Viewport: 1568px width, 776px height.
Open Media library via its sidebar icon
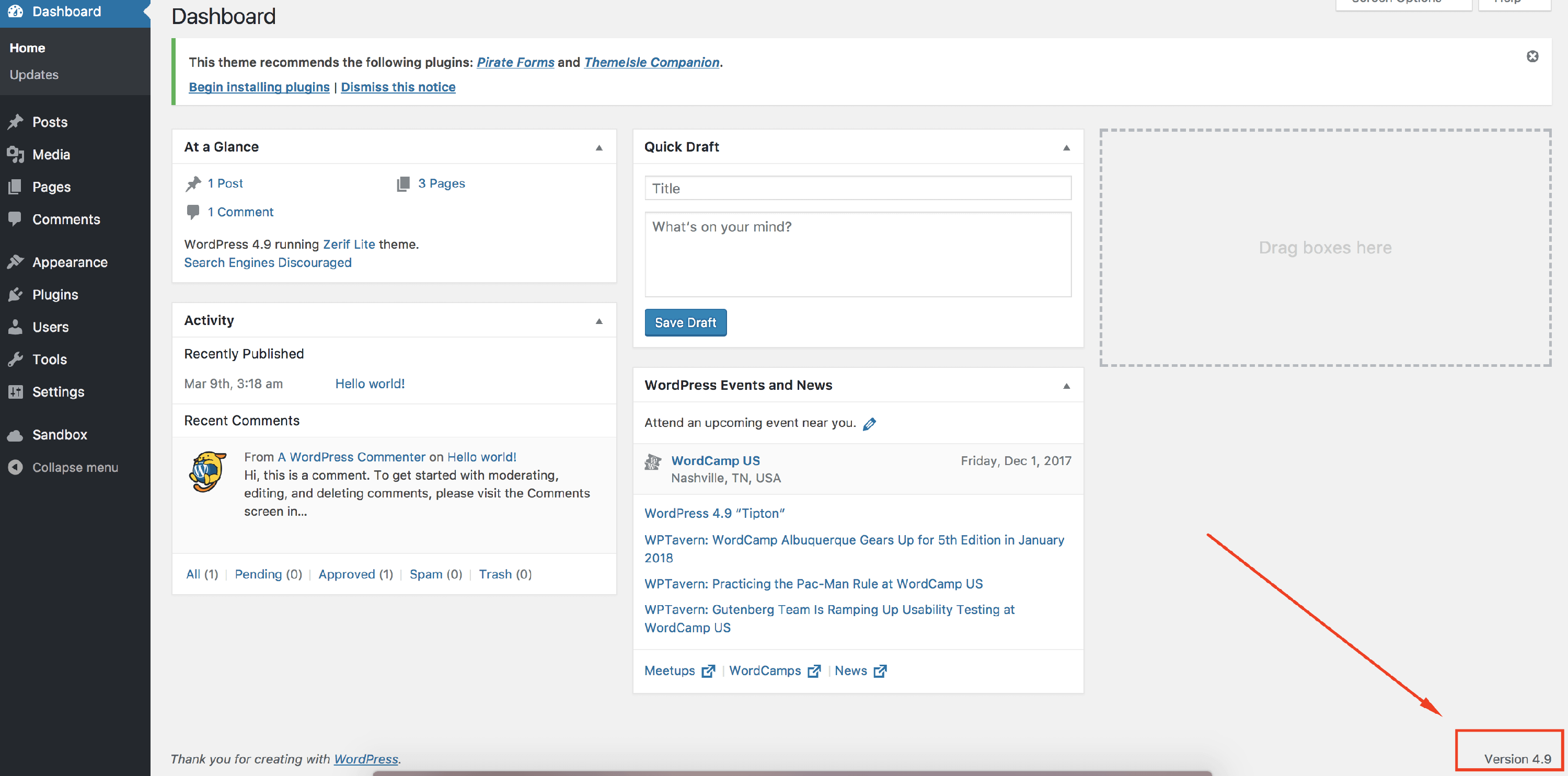15,155
